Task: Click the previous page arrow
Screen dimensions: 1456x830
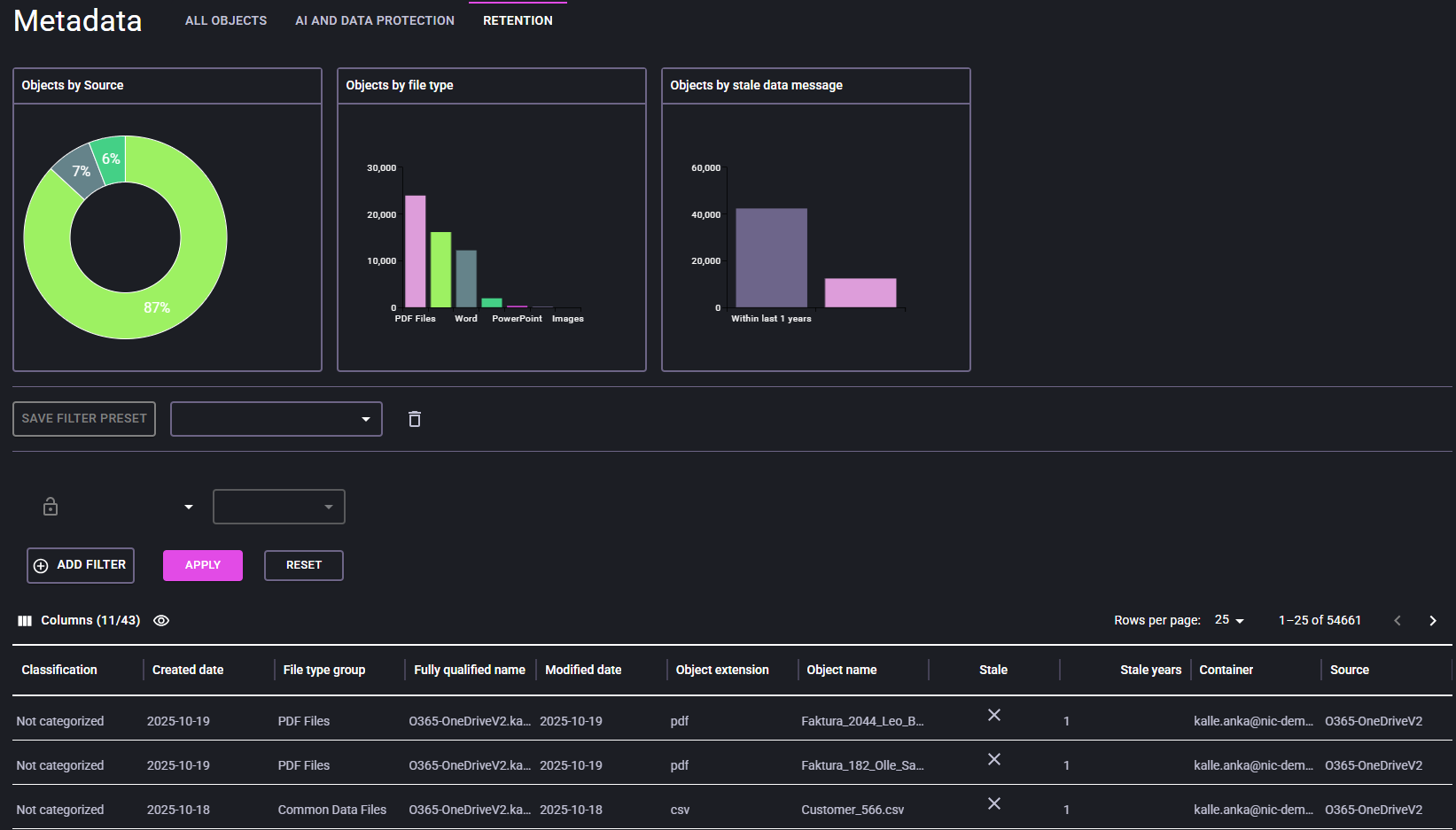Action: click(x=1398, y=621)
